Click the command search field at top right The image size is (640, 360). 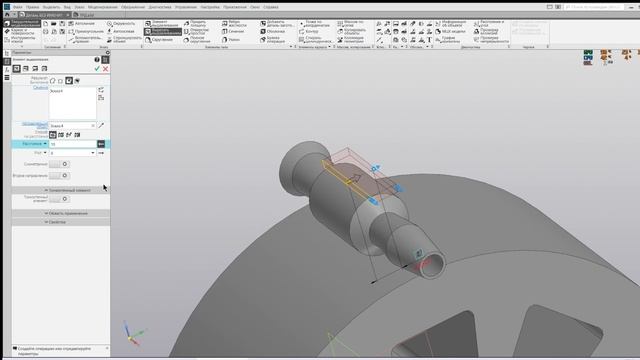(594, 7)
